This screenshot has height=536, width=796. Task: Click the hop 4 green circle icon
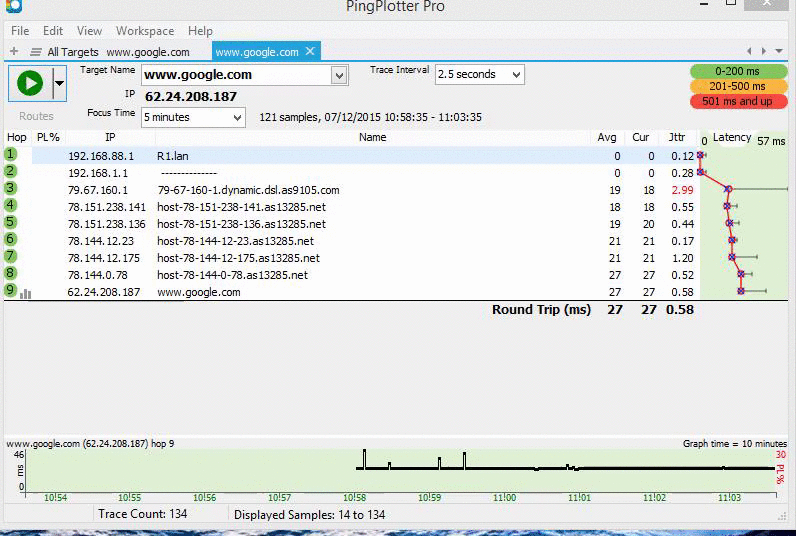(11, 206)
